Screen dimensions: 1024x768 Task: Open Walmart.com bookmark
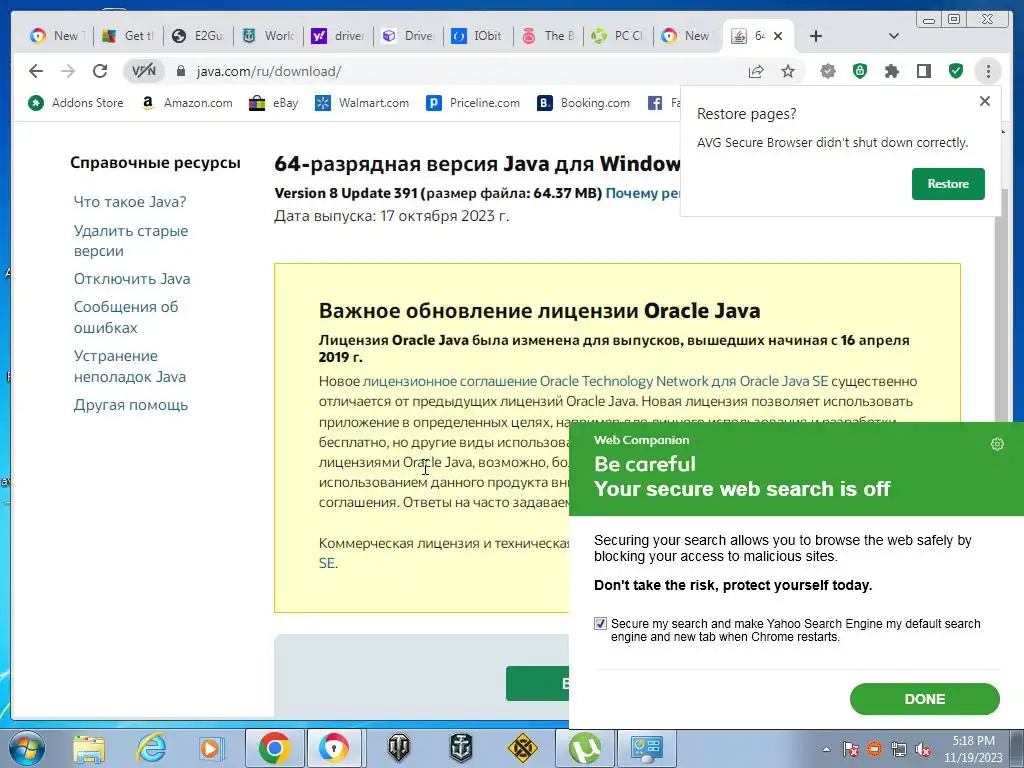point(362,103)
